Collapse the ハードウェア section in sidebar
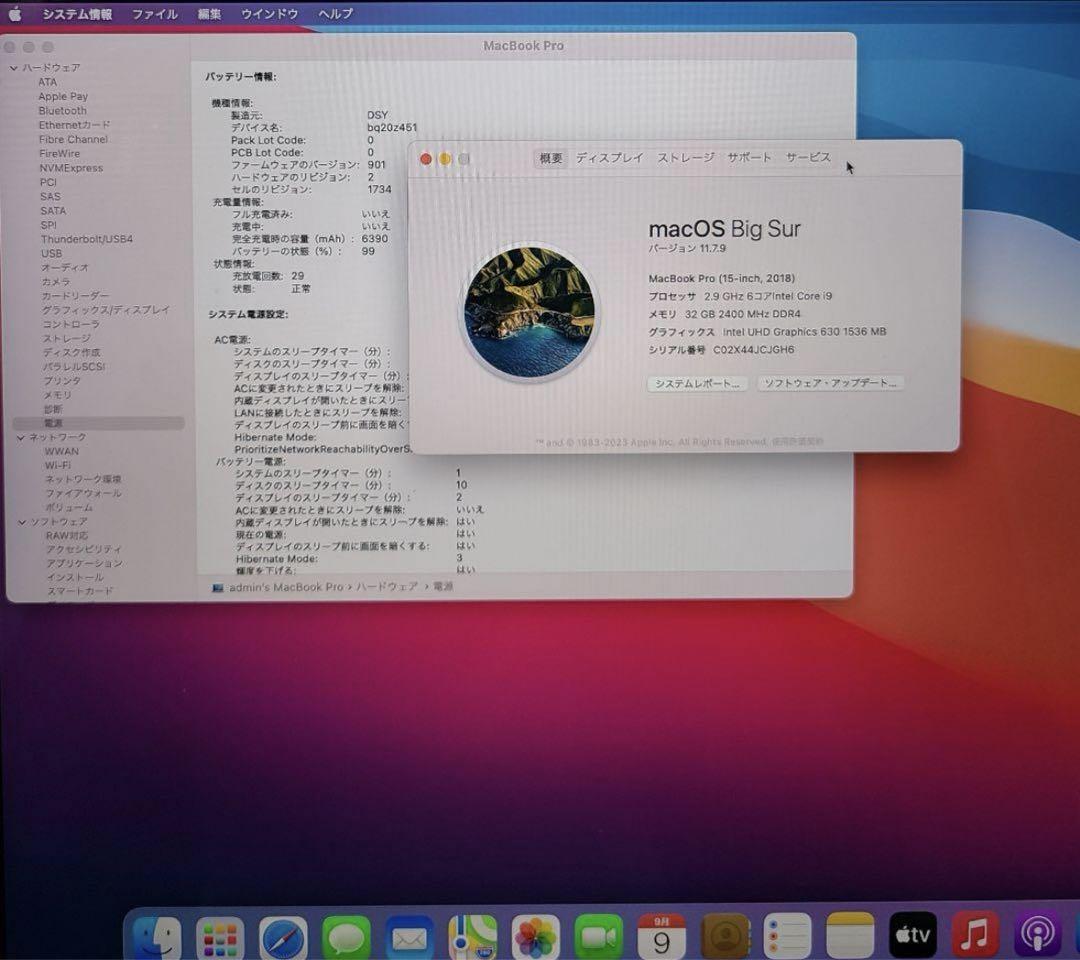Image resolution: width=1080 pixels, height=960 pixels. 13,67
